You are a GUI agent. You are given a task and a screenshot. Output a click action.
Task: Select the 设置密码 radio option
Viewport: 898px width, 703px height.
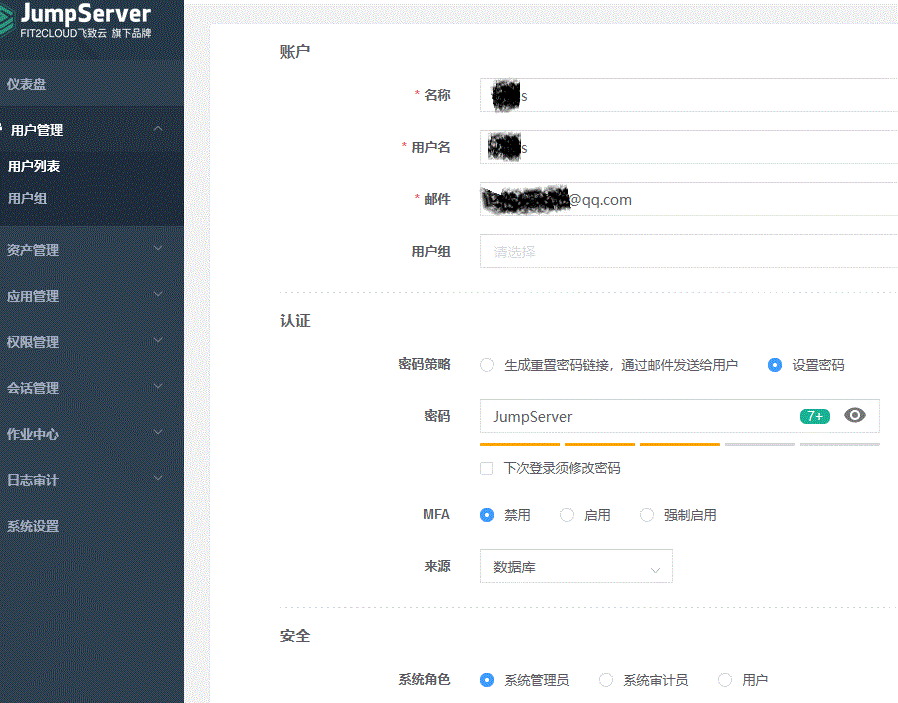pyautogui.click(x=775, y=365)
